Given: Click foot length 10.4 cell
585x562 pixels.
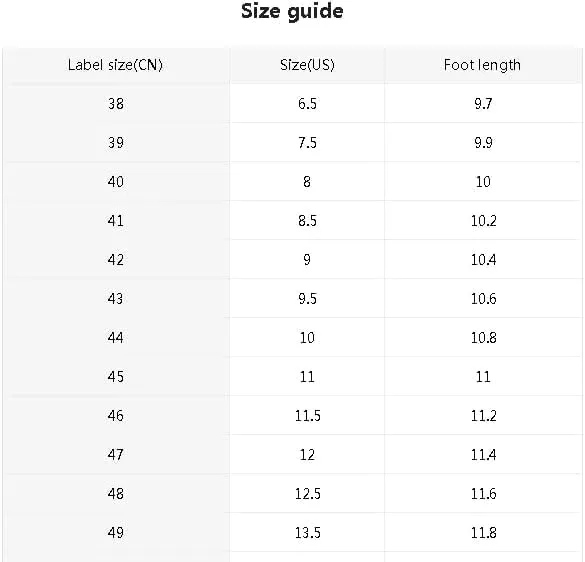Looking at the screenshot, I should tap(483, 260).
